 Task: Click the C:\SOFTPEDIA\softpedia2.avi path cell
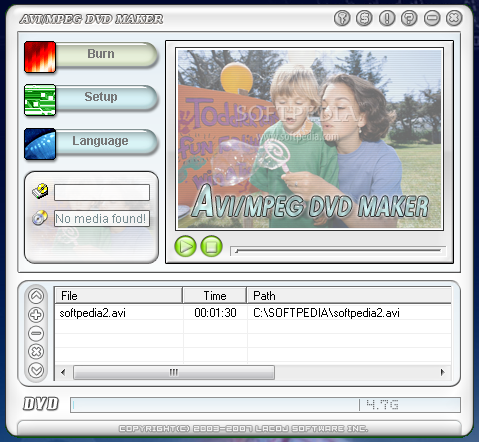[x=326, y=313]
